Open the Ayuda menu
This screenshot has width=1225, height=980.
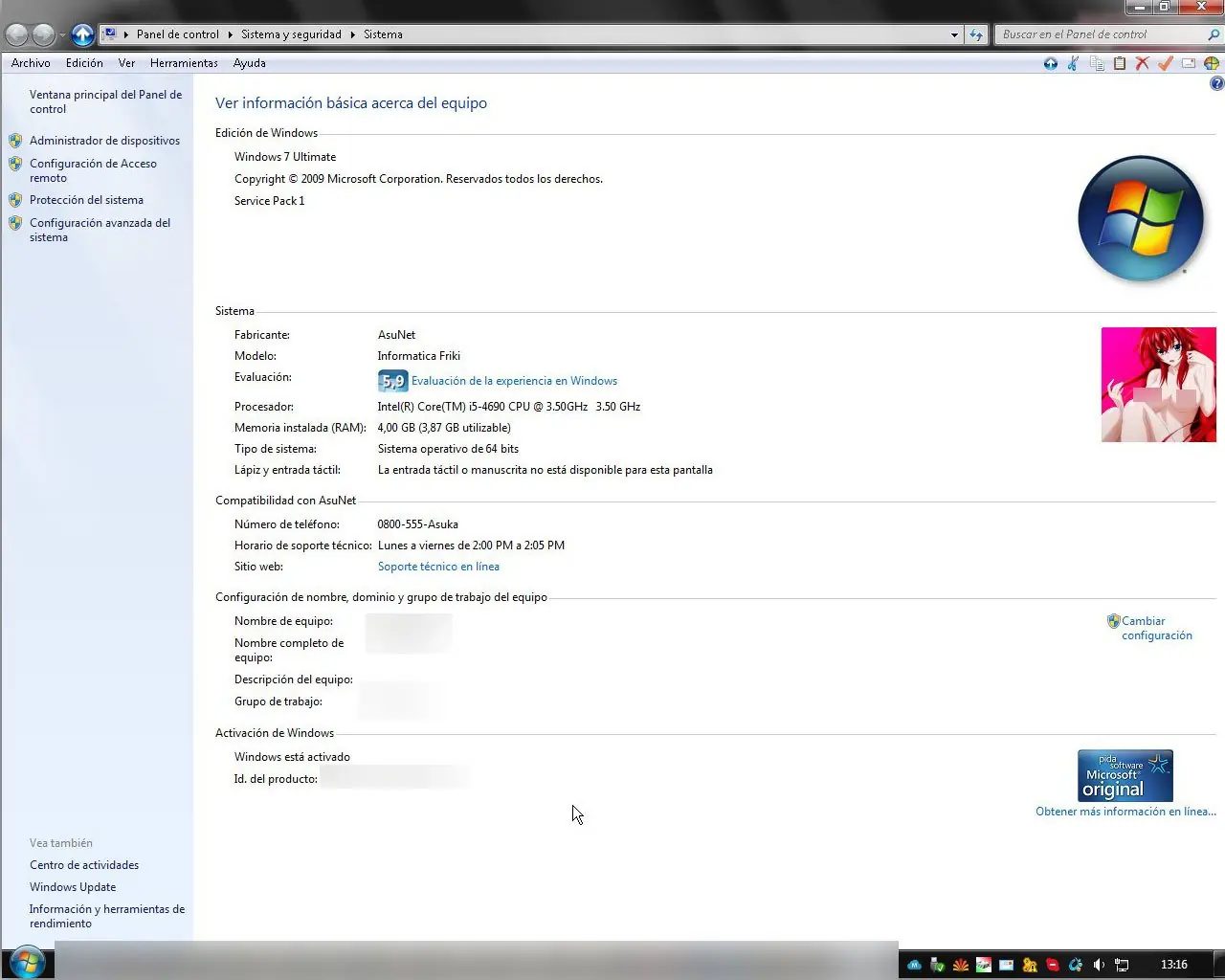tap(250, 63)
